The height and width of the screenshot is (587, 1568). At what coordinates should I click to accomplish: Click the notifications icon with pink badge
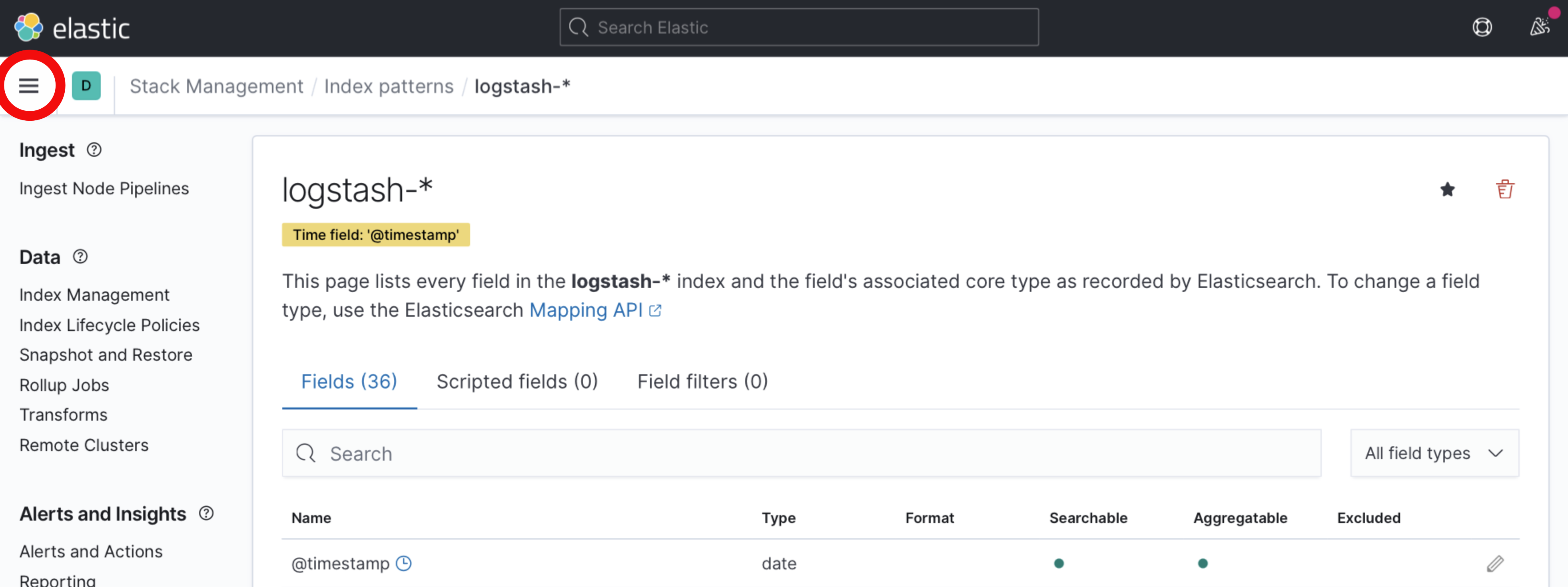tap(1540, 27)
